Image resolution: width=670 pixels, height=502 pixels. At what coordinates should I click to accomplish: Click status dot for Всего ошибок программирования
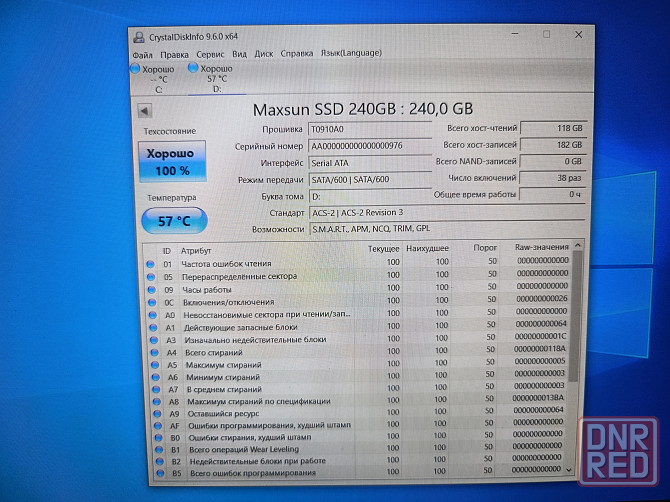click(160, 473)
